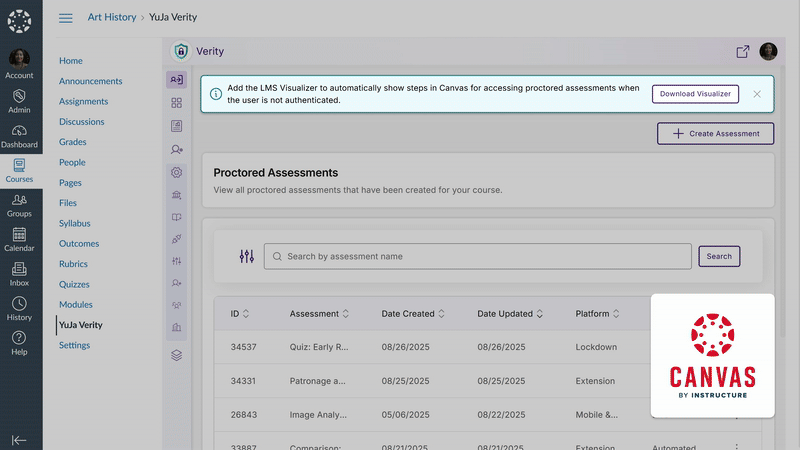This screenshot has width=800, height=450.
Task: Open the report document icon in Verity sidebar
Action: (177, 126)
